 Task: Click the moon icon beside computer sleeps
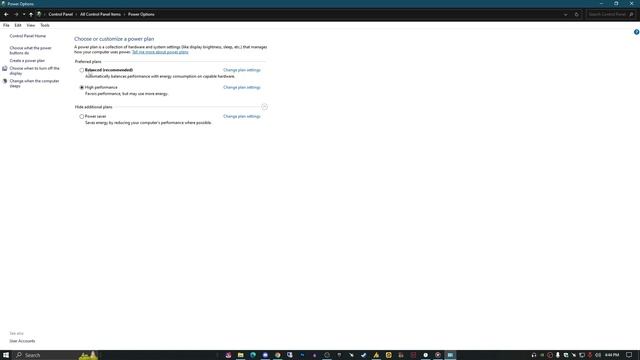coord(4,81)
